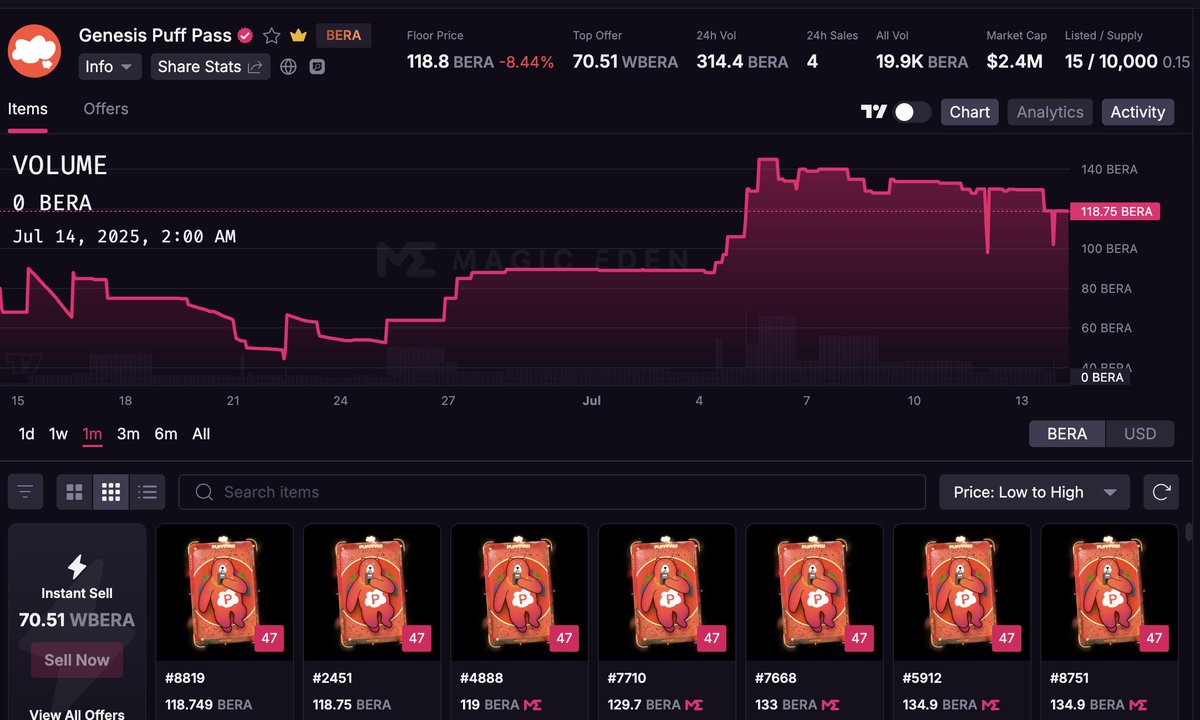Refresh the item listings
The height and width of the screenshot is (720, 1200).
point(1161,492)
